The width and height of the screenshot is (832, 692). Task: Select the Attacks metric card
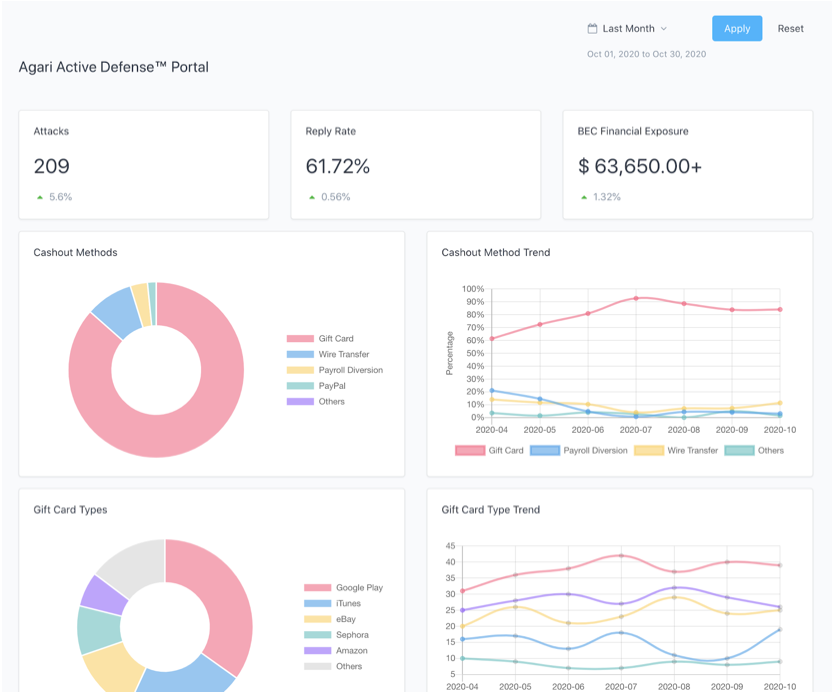coord(143,162)
